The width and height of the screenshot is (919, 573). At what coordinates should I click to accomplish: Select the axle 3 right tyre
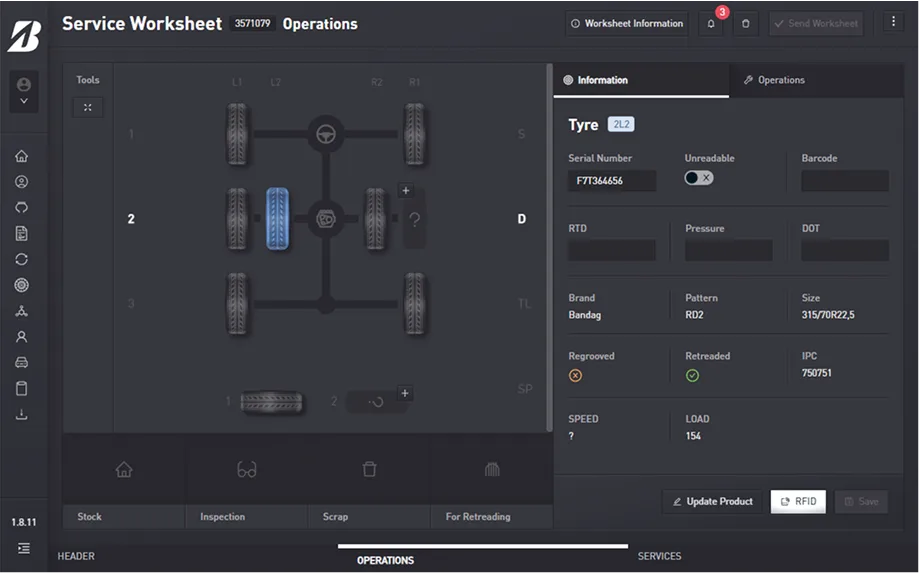414,303
